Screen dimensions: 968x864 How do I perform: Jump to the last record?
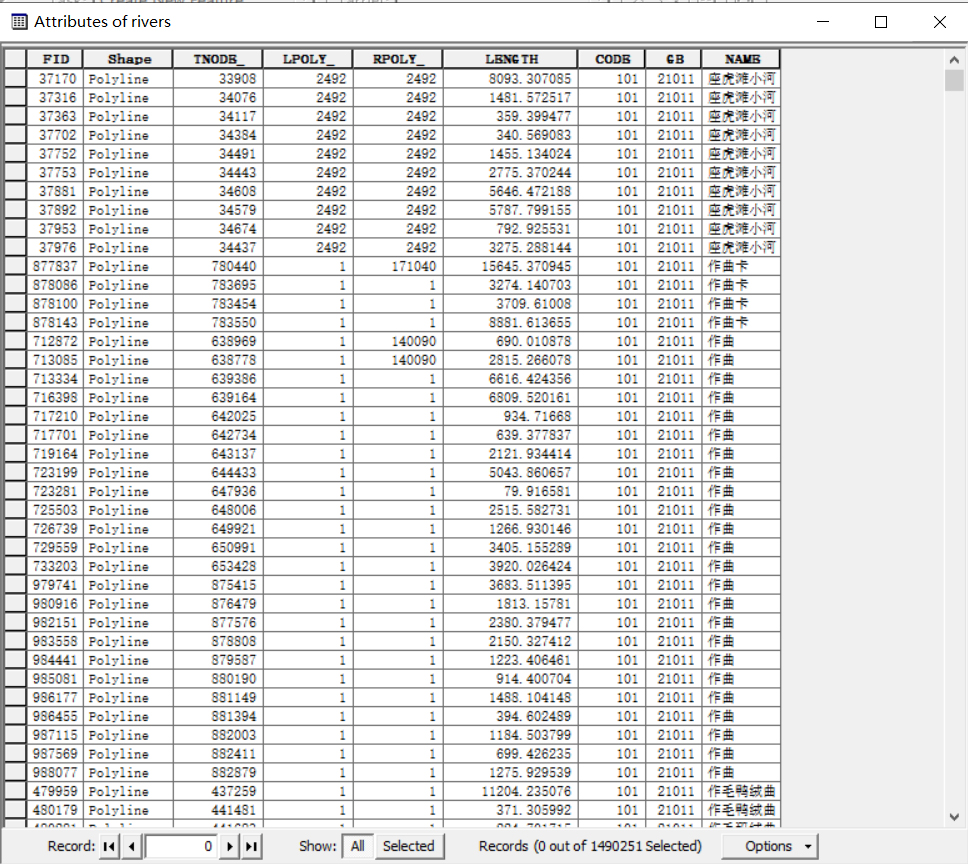click(x=252, y=846)
